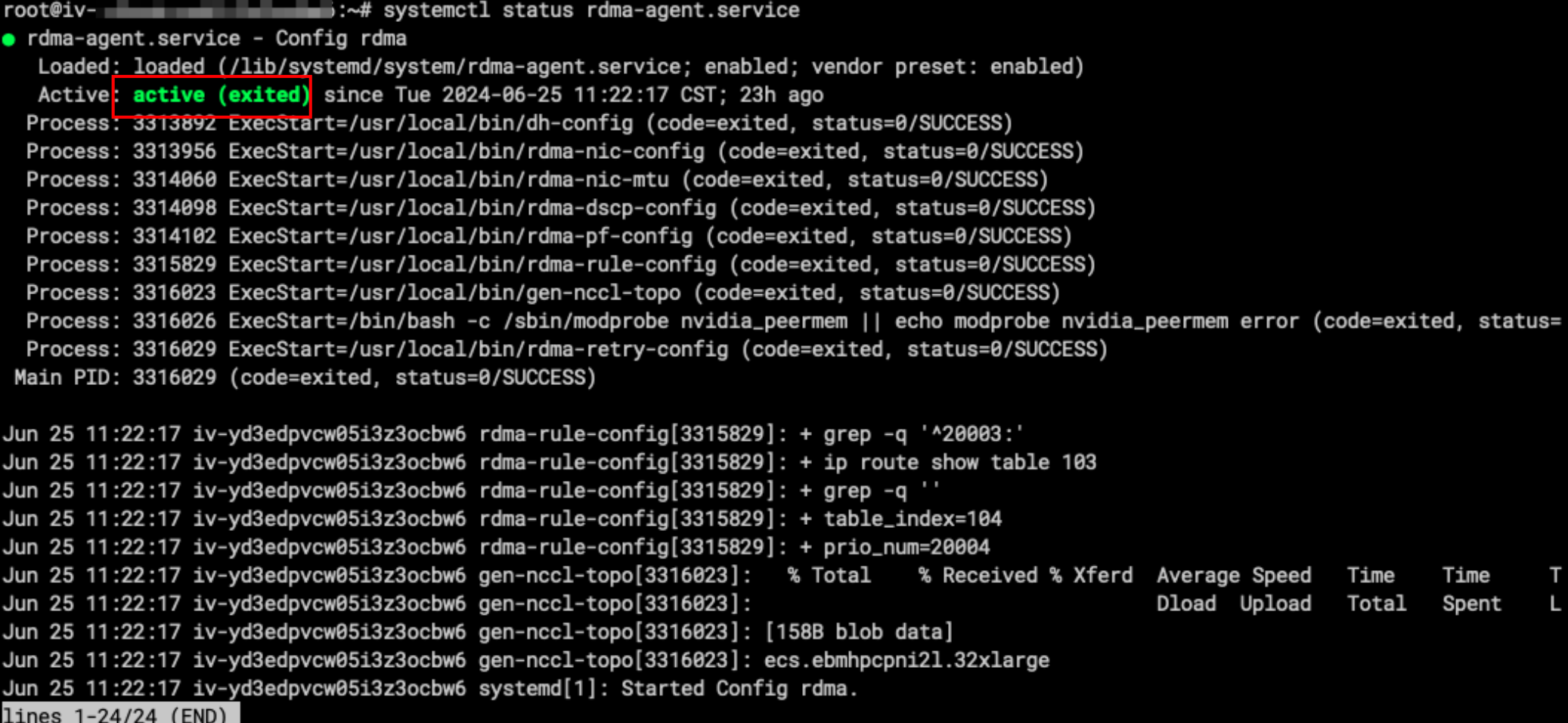The width and height of the screenshot is (1568, 723).
Task: Click the gen-nccl-topo ExecStart process line
Action: (544, 293)
